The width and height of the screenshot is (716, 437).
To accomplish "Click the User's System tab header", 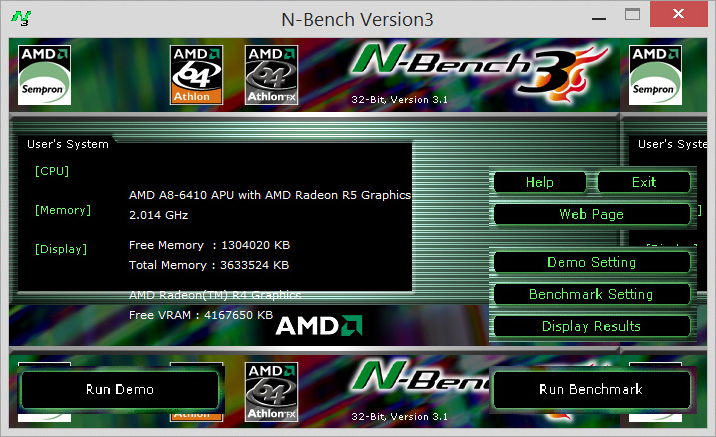I will point(68,144).
